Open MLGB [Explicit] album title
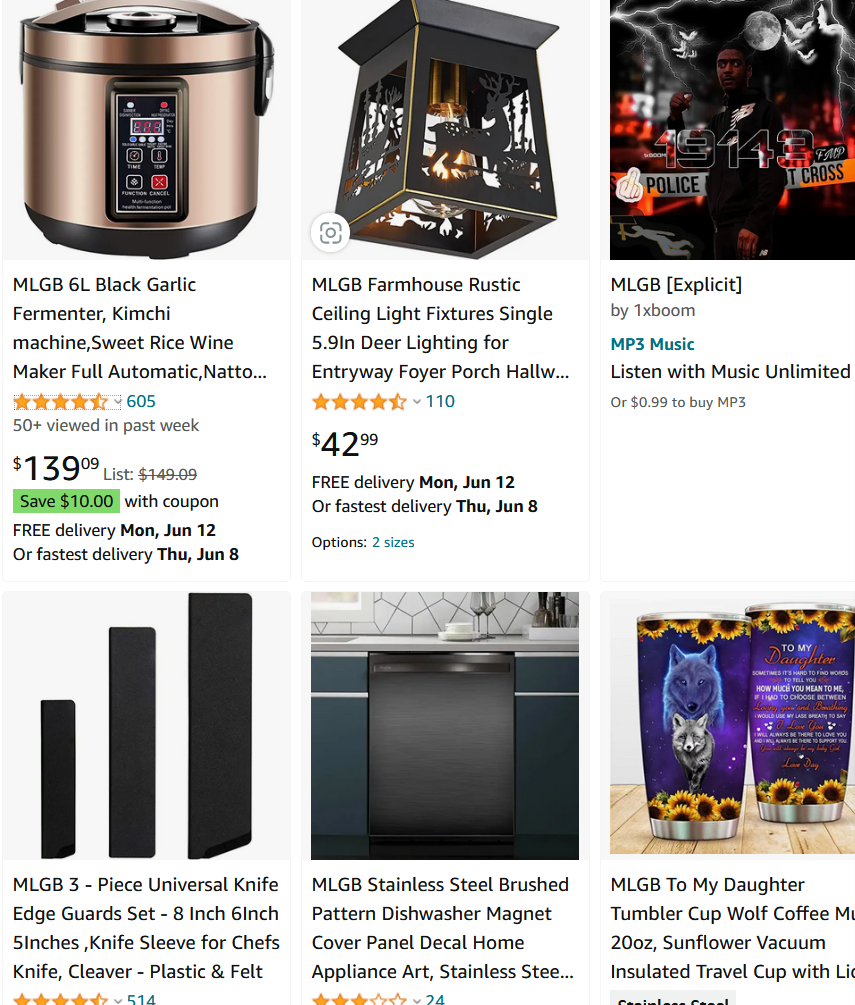The image size is (855, 1005). 676,285
